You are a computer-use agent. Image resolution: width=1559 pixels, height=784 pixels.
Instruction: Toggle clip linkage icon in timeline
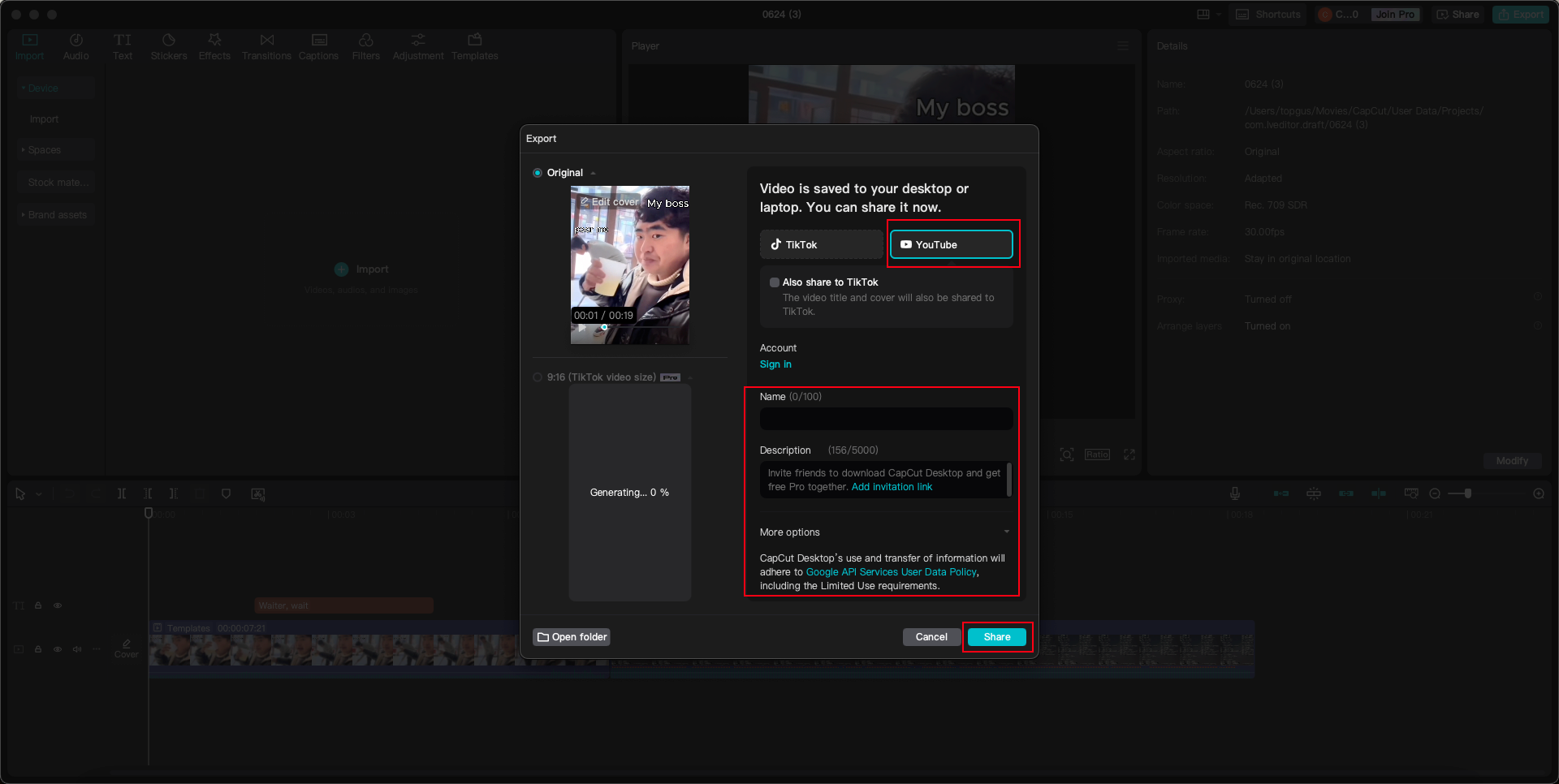click(x=1346, y=493)
